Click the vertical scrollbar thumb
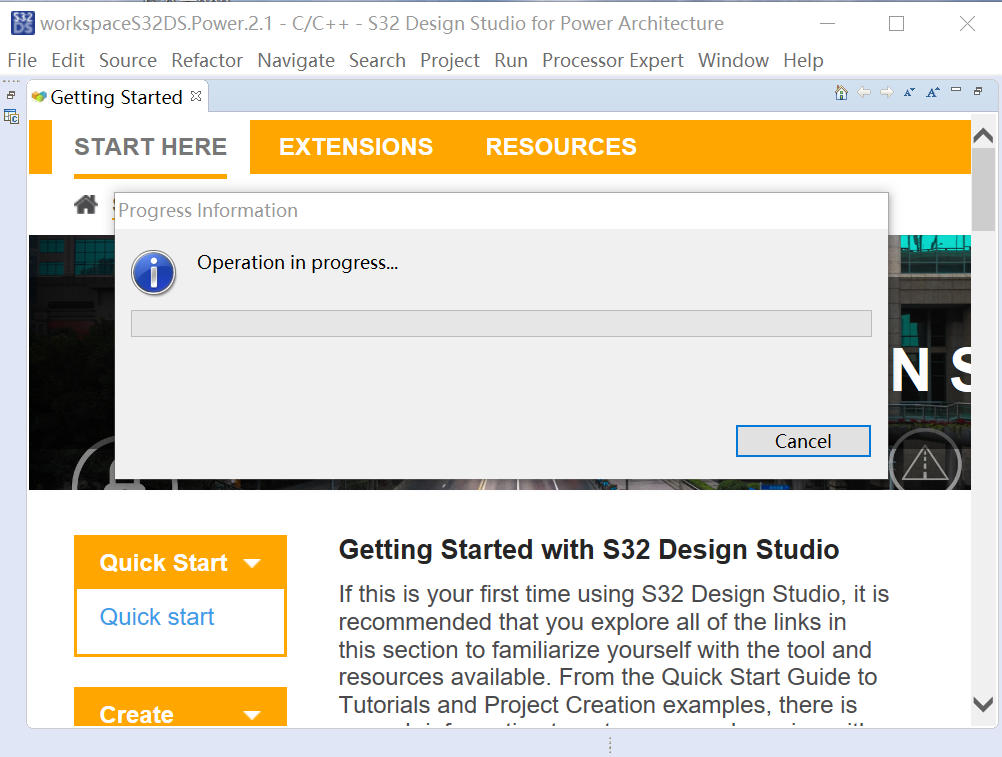The height and width of the screenshot is (757, 1002). (983, 190)
